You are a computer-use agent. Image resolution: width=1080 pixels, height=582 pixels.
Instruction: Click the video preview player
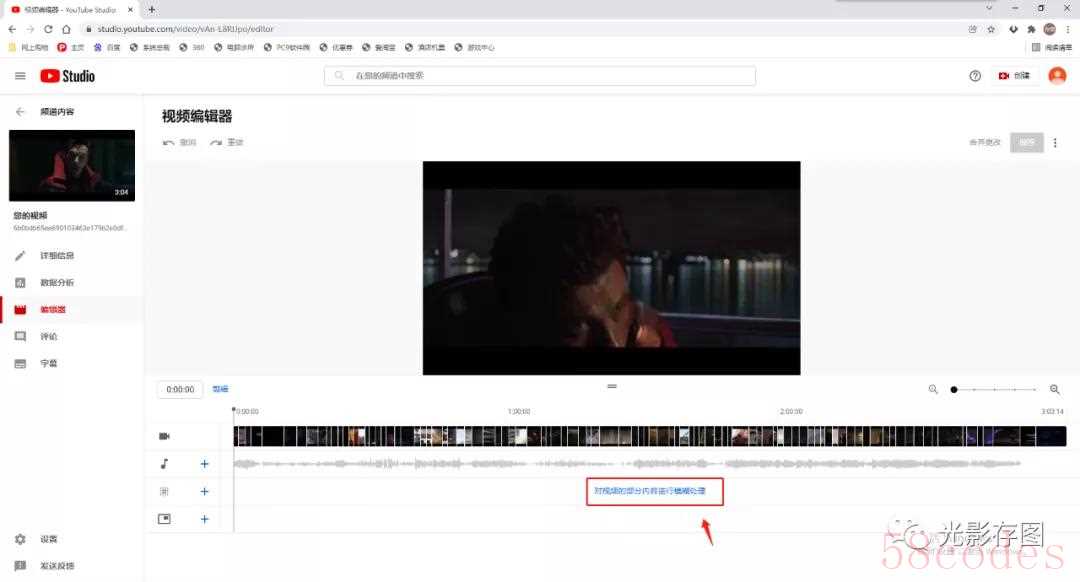tap(612, 268)
